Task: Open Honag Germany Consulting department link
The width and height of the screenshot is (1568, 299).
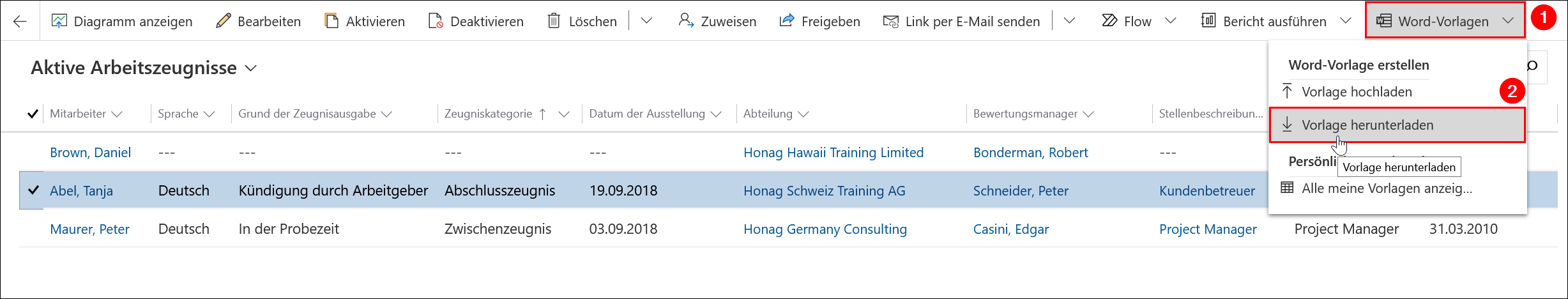Action: 825,229
